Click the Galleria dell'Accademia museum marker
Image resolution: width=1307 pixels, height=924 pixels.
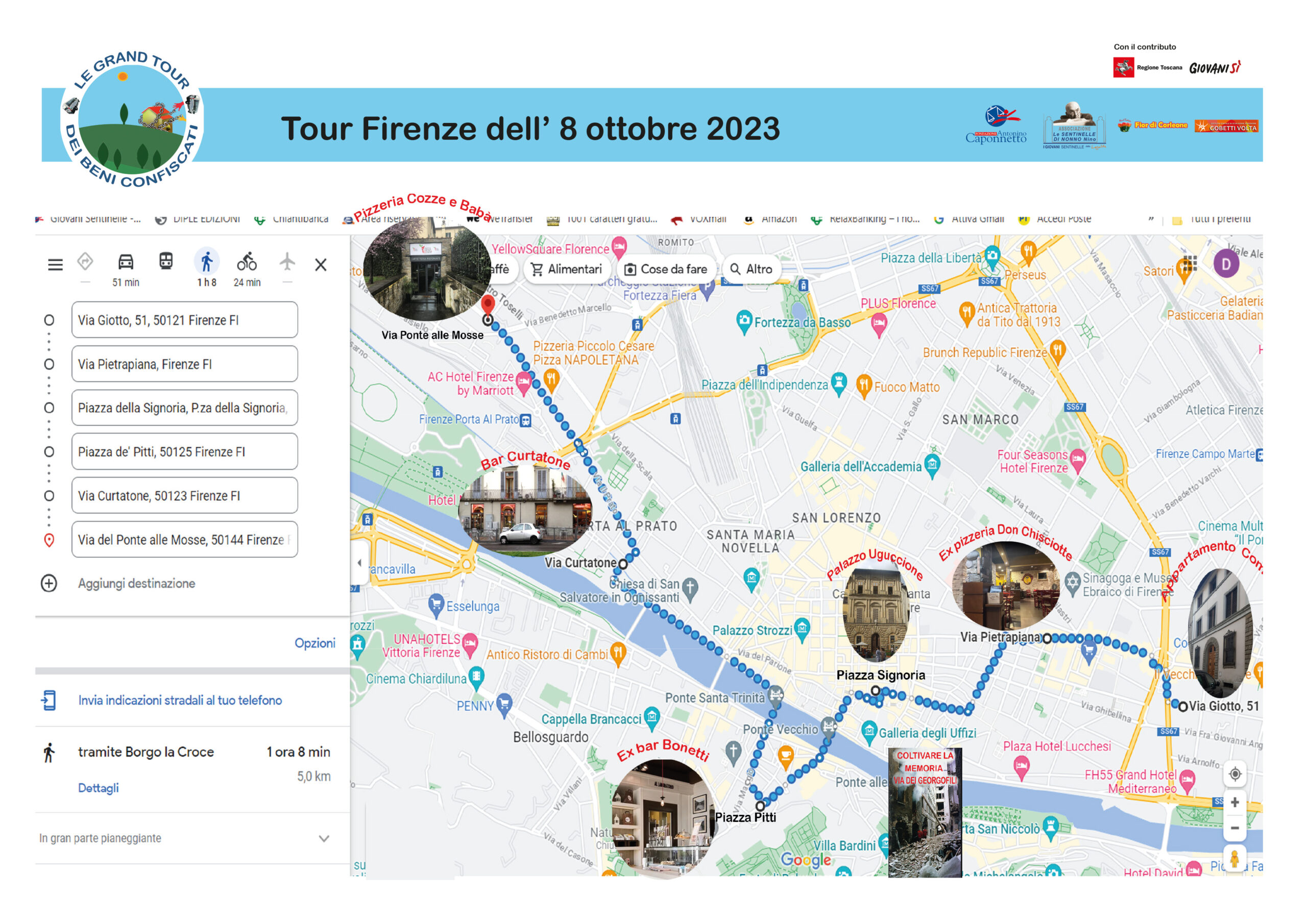(932, 466)
